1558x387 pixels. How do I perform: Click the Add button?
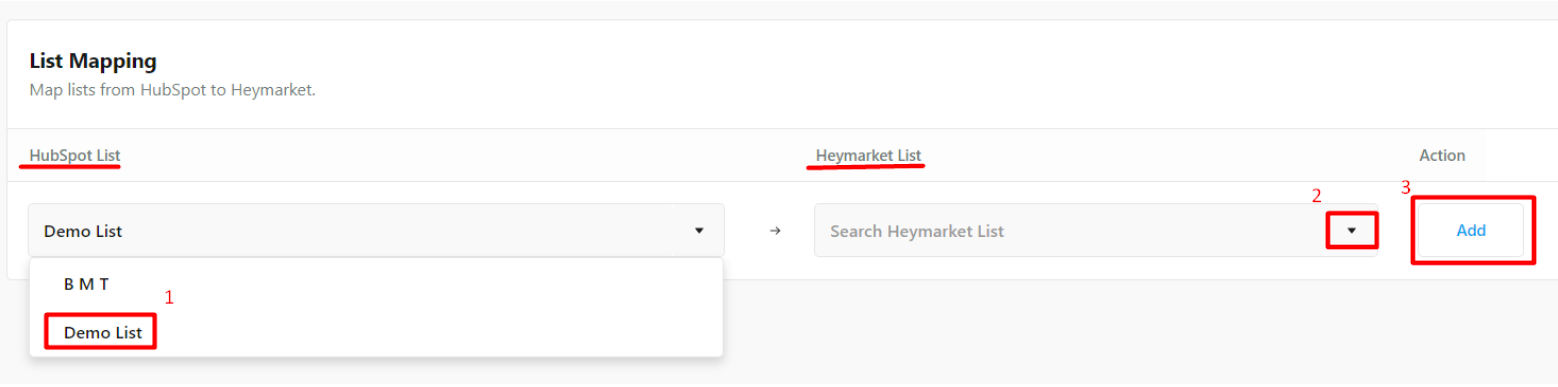click(1471, 231)
